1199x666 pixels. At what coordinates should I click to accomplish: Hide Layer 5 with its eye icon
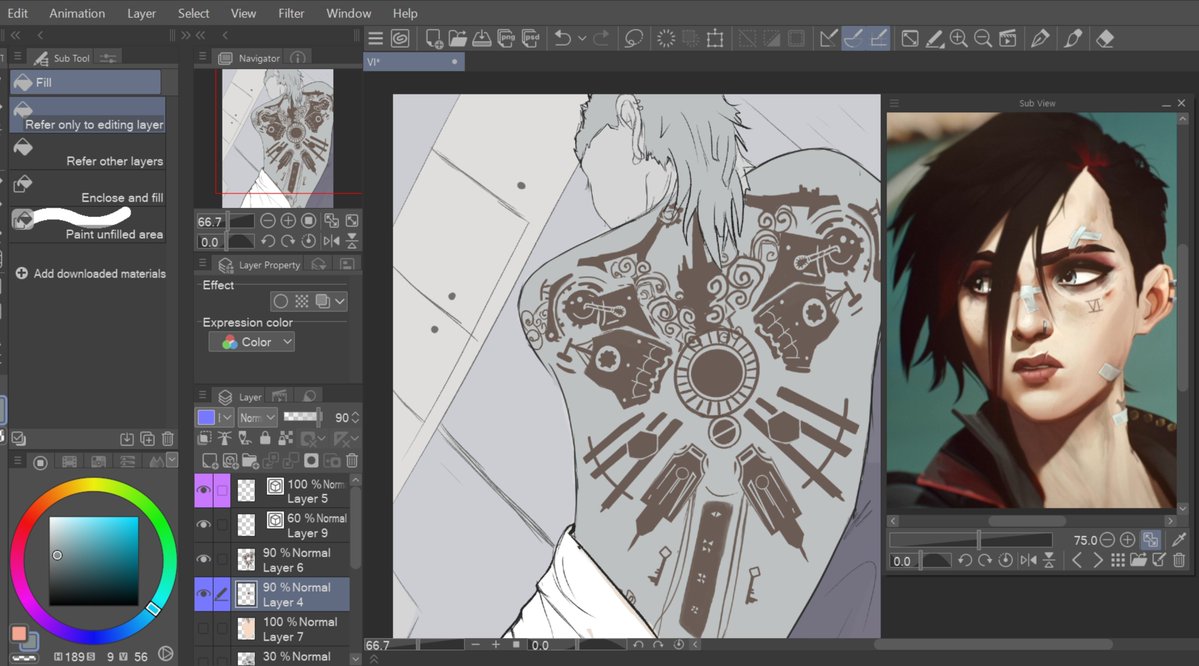(203, 490)
